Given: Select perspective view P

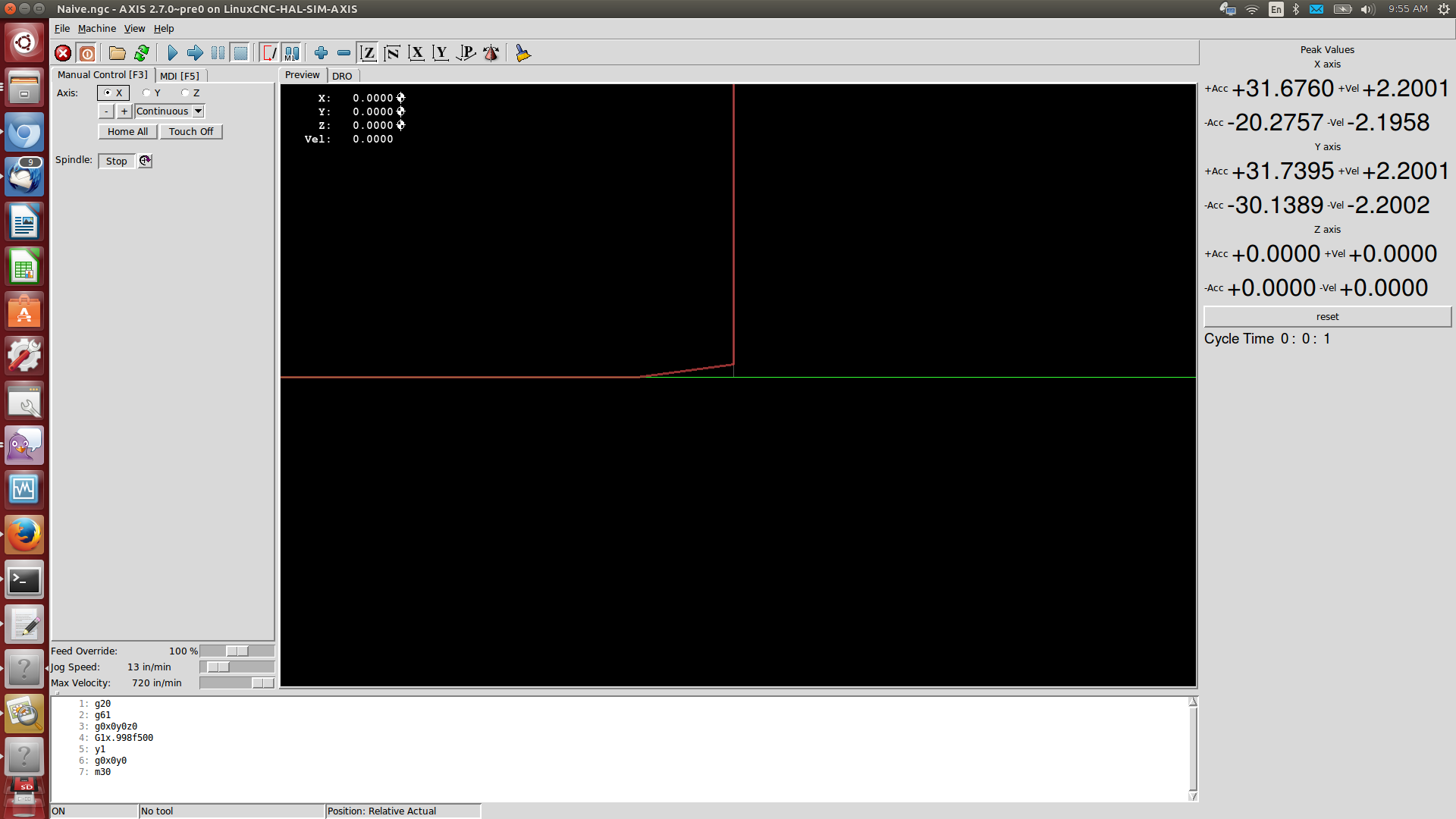Looking at the screenshot, I should (x=466, y=53).
